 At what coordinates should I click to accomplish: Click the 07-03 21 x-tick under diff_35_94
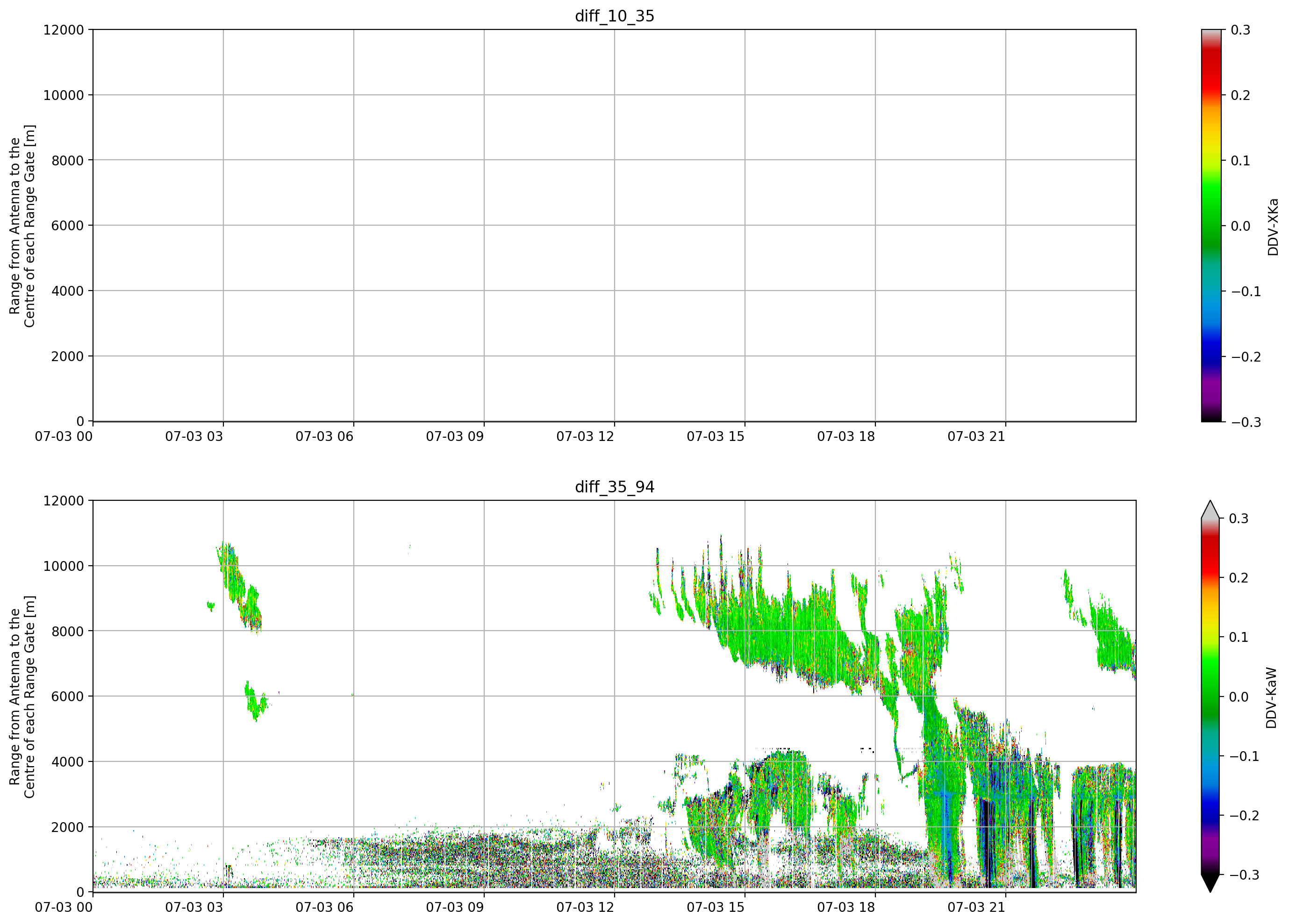coord(976,907)
